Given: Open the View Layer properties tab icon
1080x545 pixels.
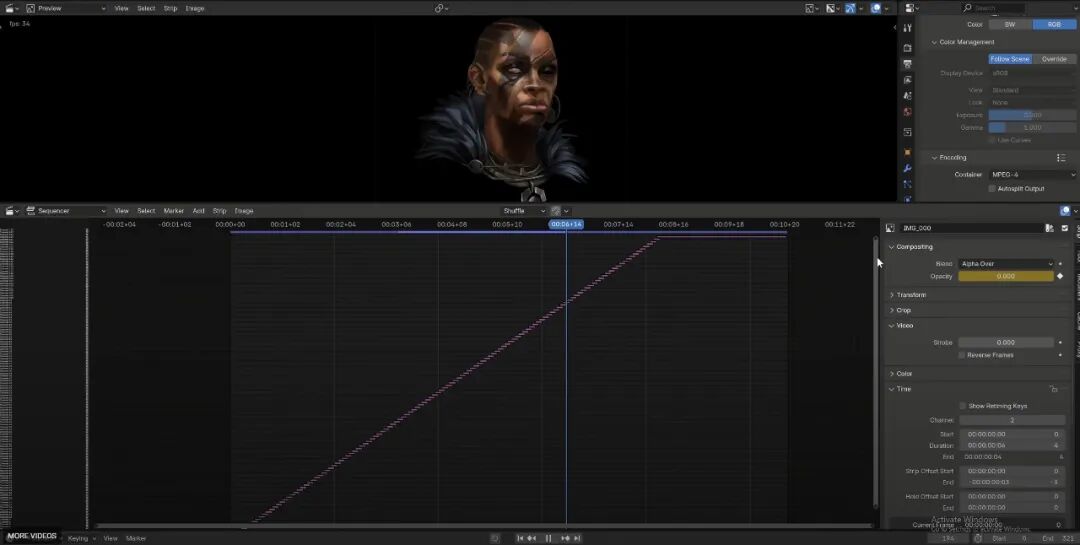Looking at the screenshot, I should coord(908,81).
